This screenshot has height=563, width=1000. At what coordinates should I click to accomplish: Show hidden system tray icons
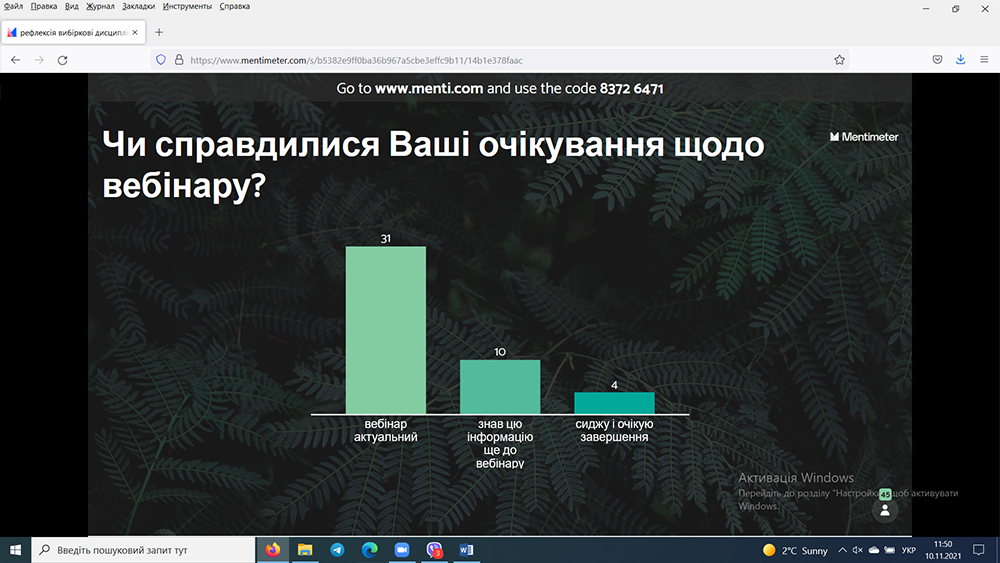point(842,550)
